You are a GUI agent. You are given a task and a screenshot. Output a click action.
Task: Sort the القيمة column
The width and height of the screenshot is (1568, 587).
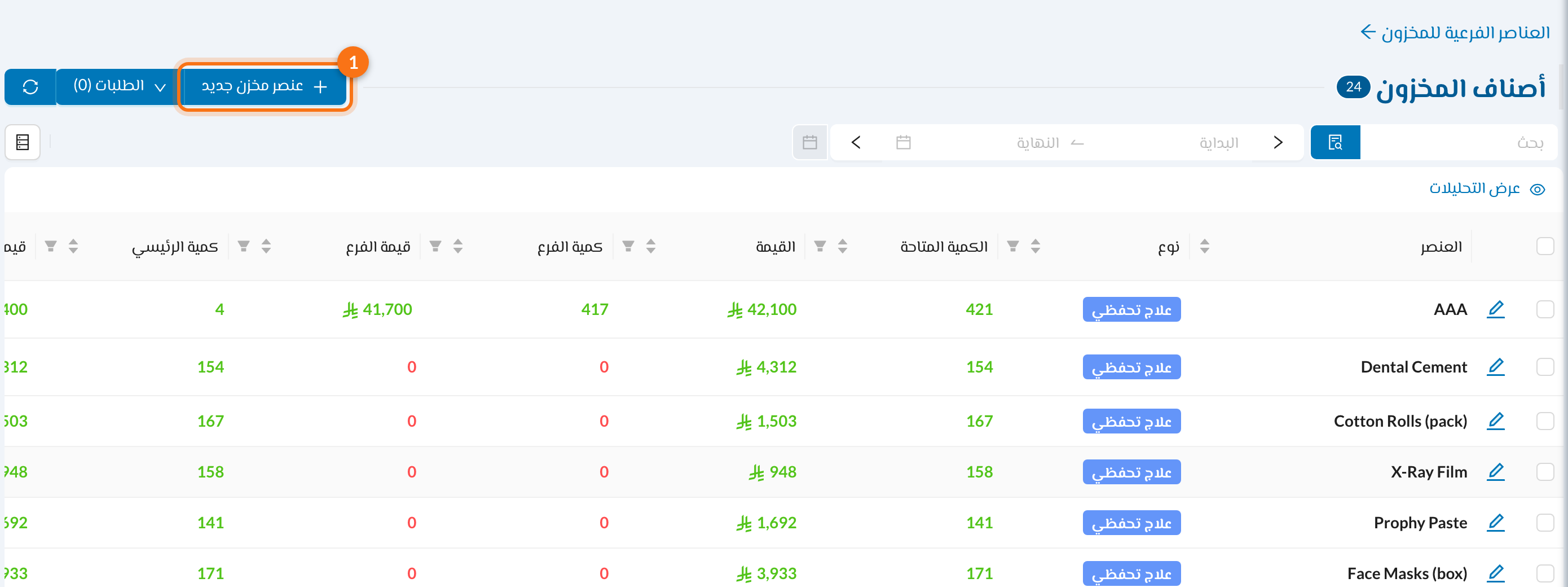click(x=843, y=246)
